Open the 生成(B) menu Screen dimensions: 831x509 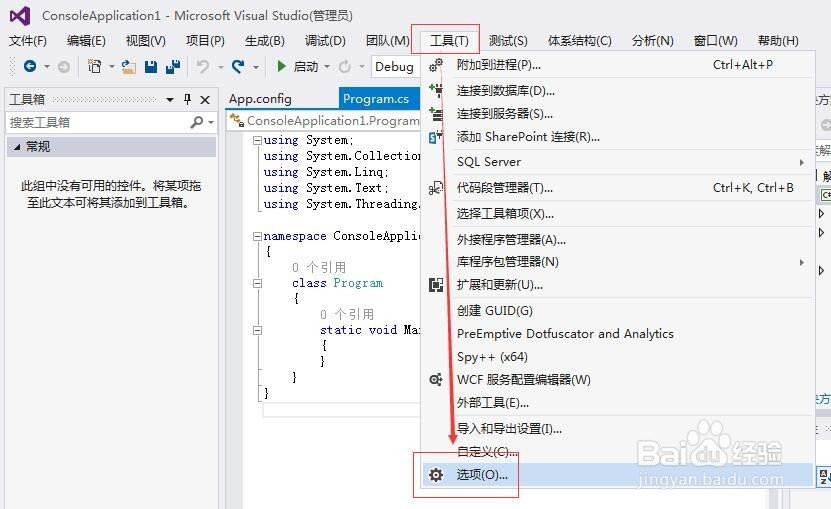(x=264, y=41)
